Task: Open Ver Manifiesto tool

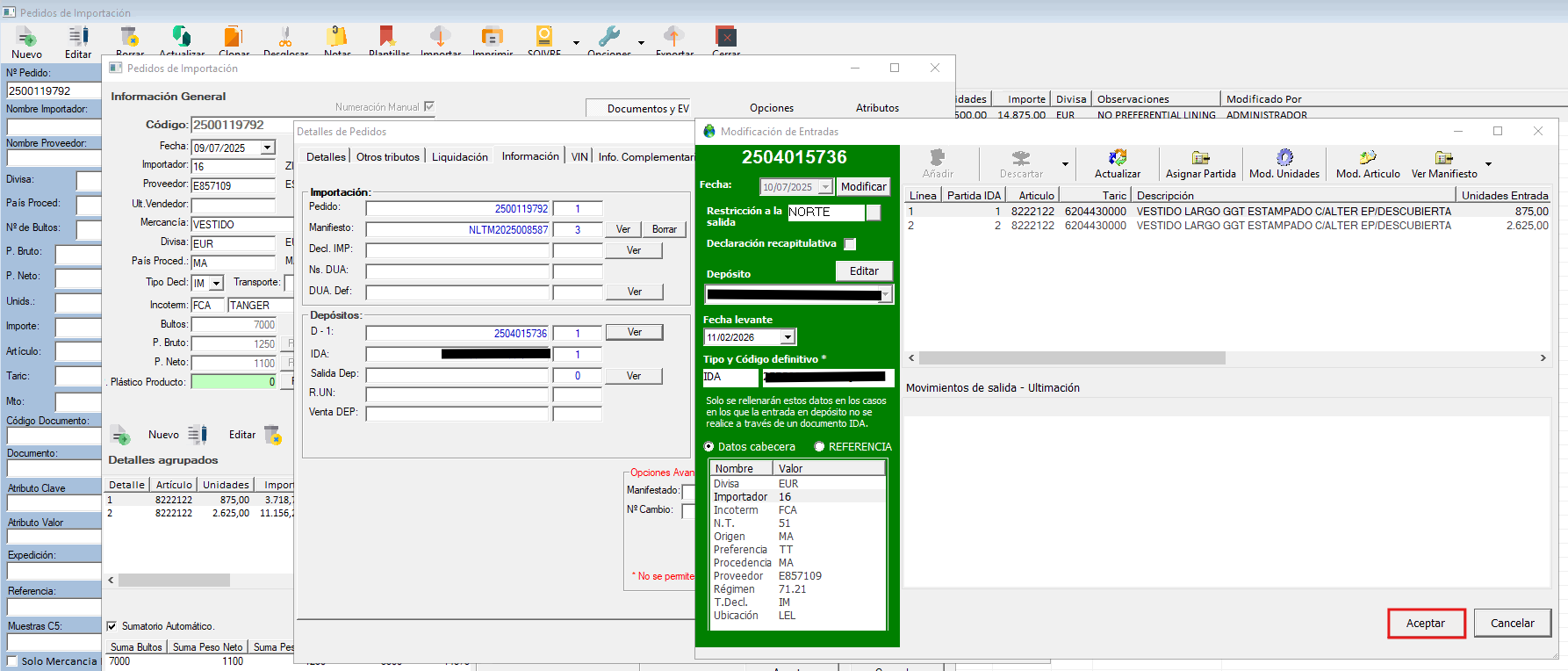Action: [x=1443, y=158]
